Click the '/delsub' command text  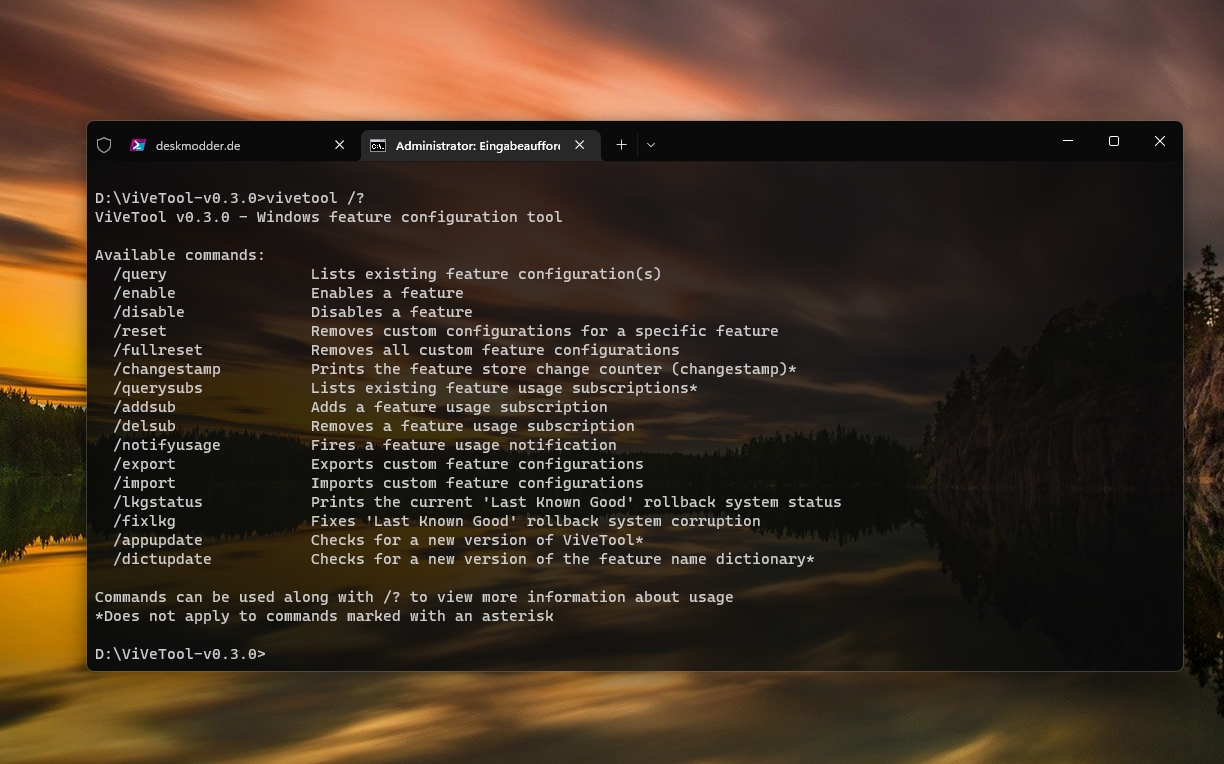click(x=144, y=426)
